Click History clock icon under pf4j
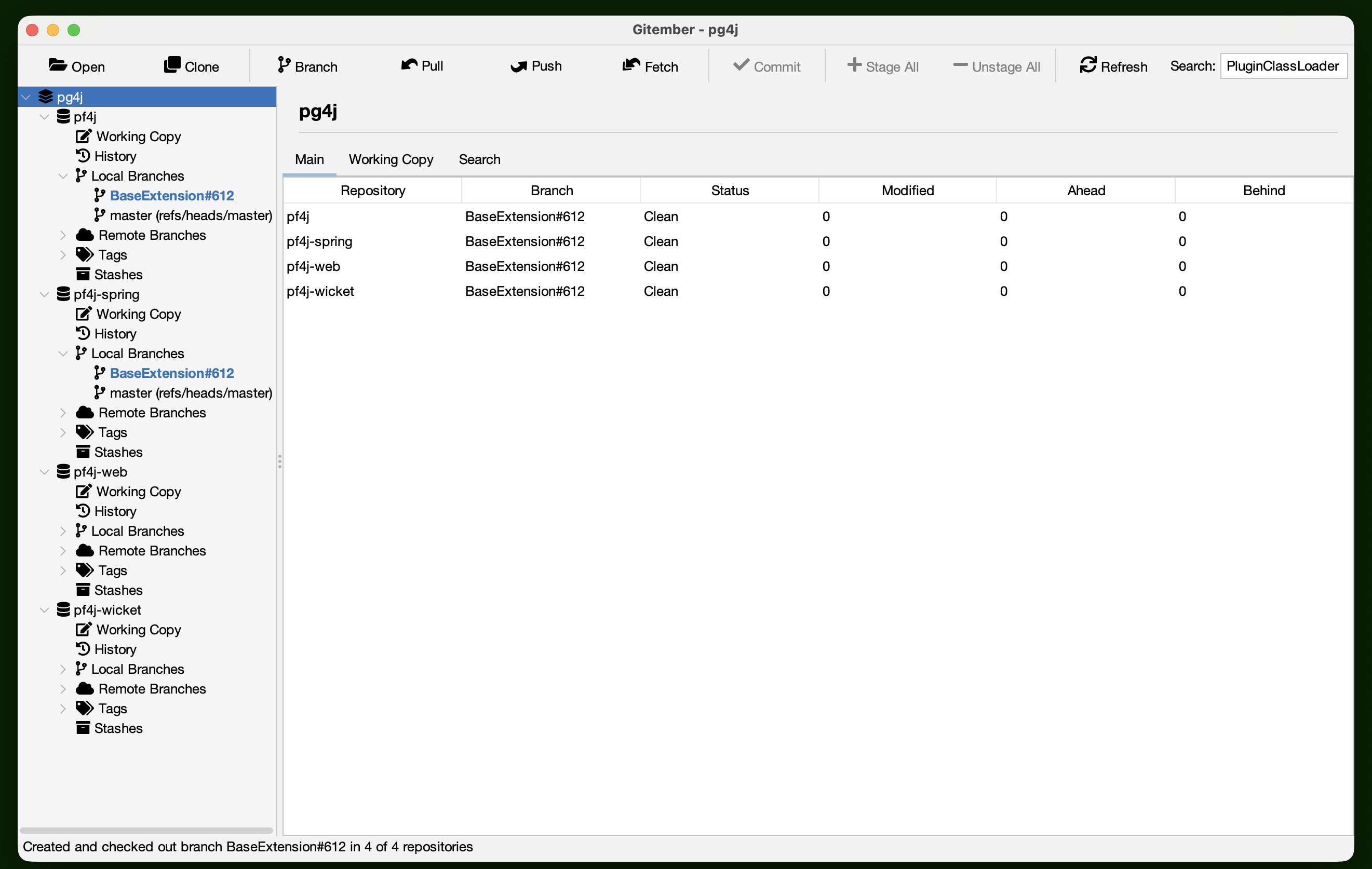This screenshot has width=1372, height=869. pyautogui.click(x=83, y=156)
